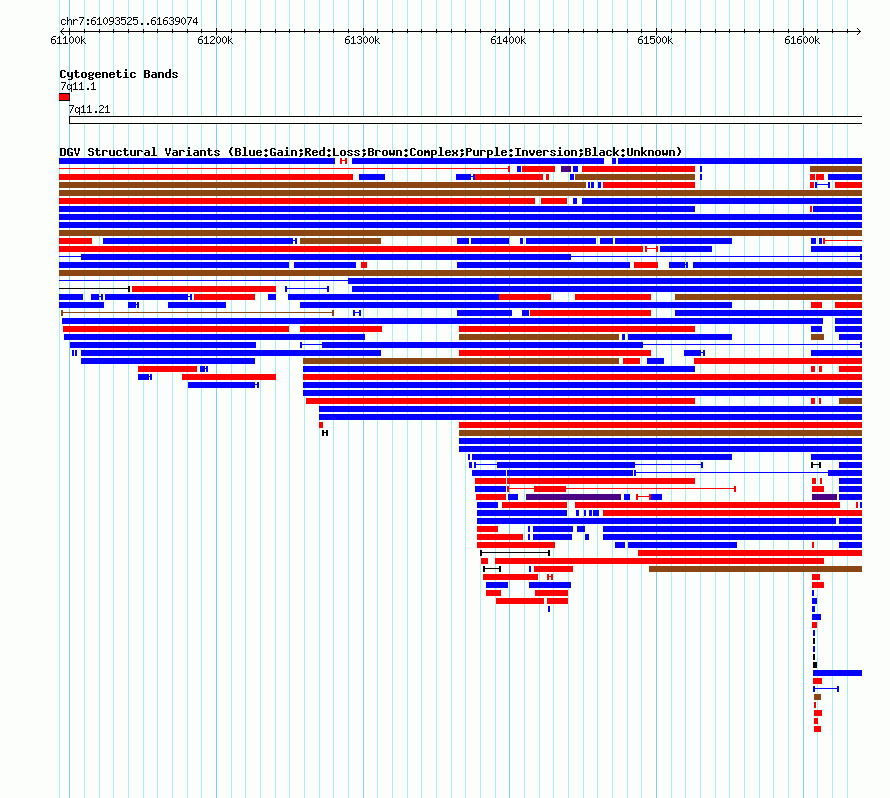Click the chr7:61093525..61639074 region label
Viewport: 890px width, 798px height.
point(129,21)
